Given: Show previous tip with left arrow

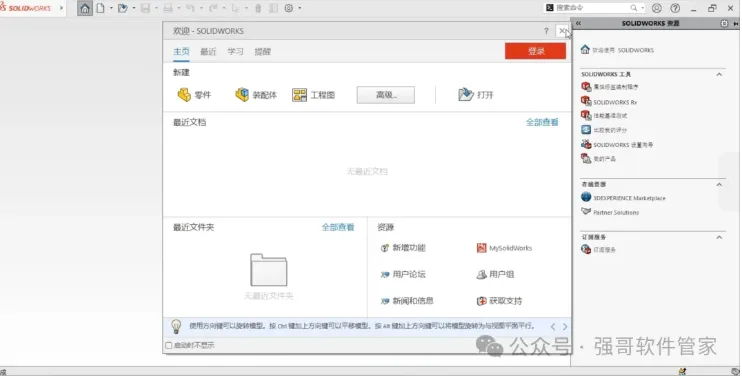Looking at the screenshot, I should 553,326.
